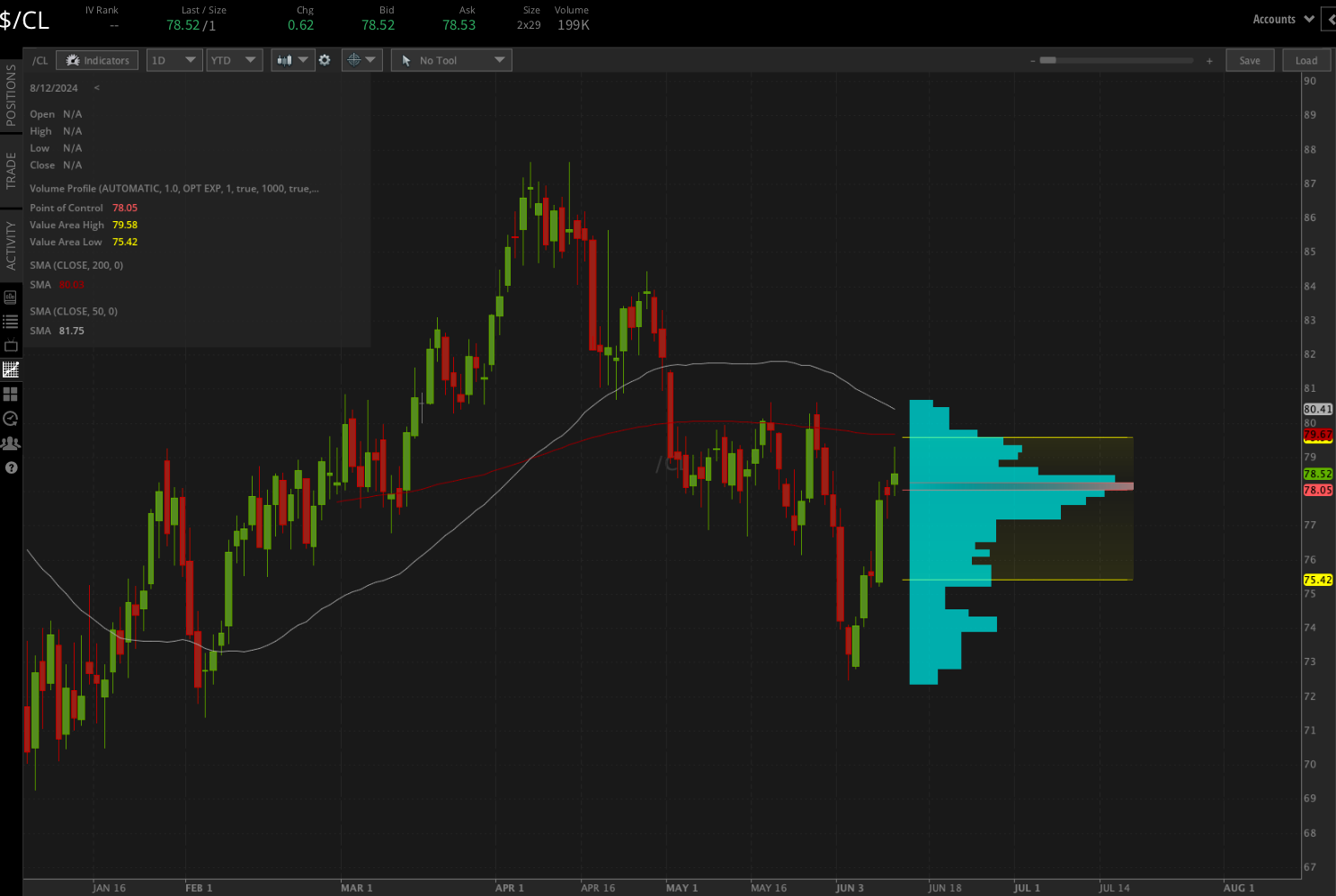The width and height of the screenshot is (1336, 896).
Task: Click the Ask price 78.53
Action: [459, 25]
